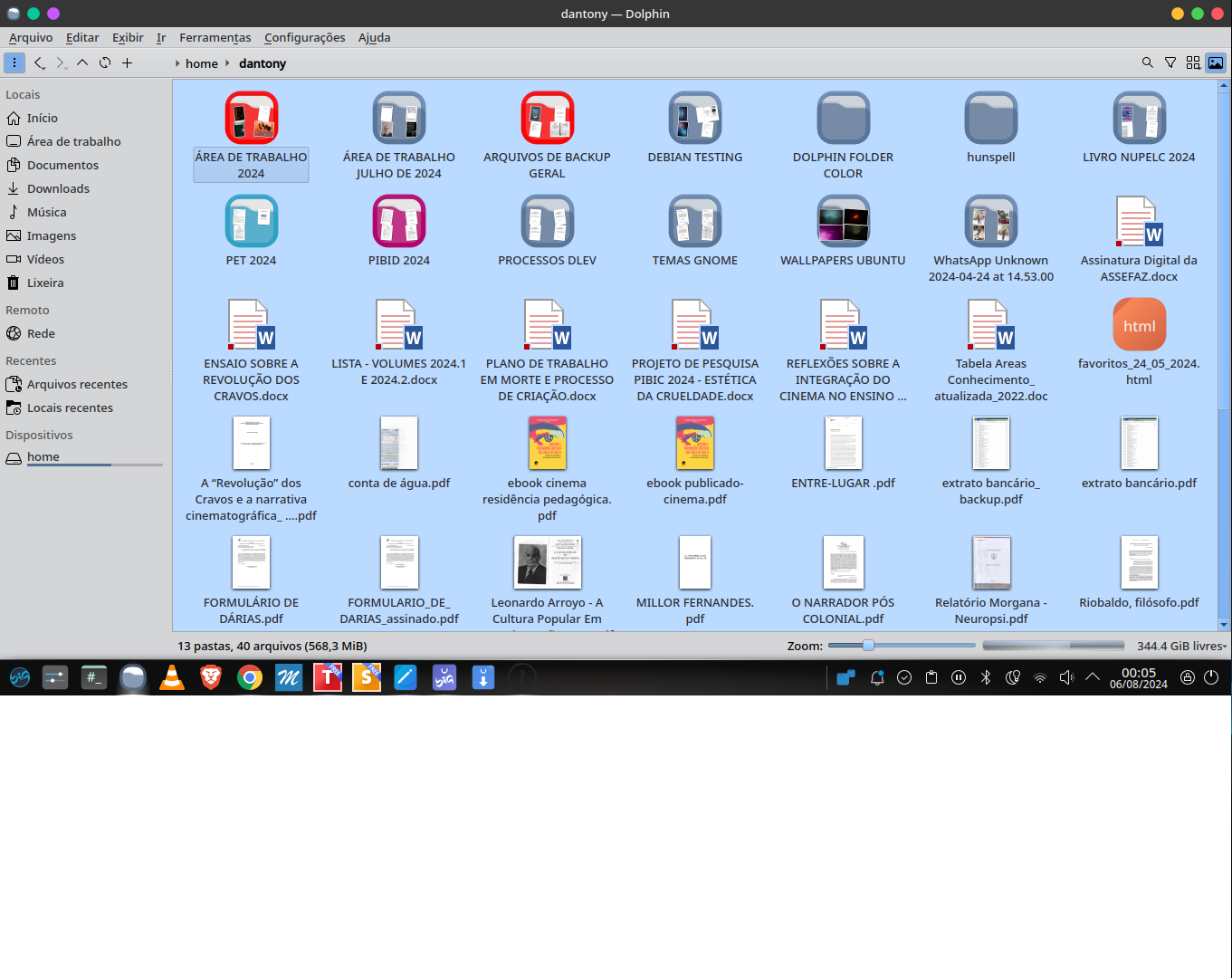Viewport: 1232px width, 978px height.
Task: Go up to the parent folder
Action: [x=82, y=62]
